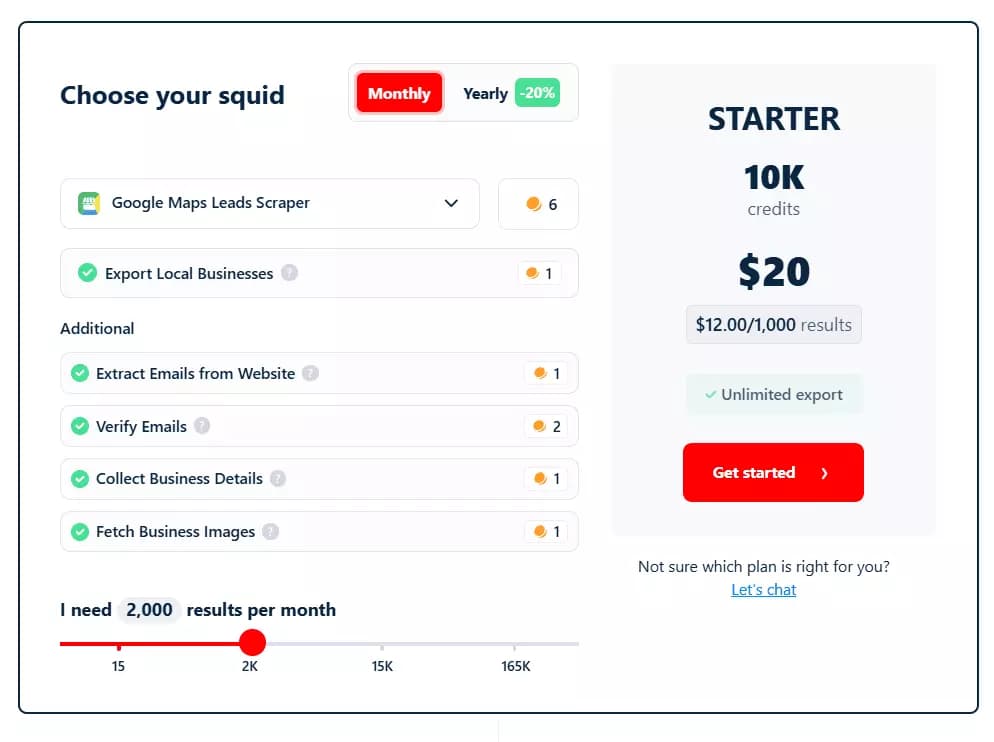Click the 2,000 results input field

148,610
